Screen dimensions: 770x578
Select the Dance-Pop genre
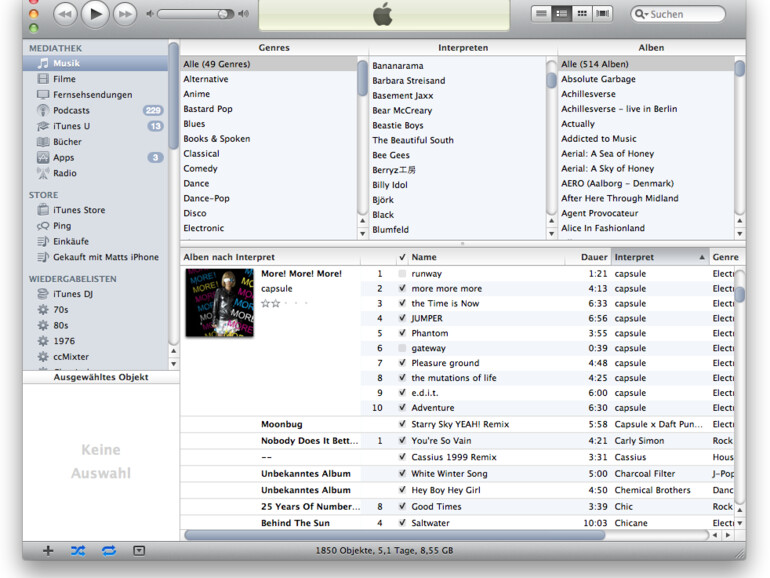(x=269, y=198)
